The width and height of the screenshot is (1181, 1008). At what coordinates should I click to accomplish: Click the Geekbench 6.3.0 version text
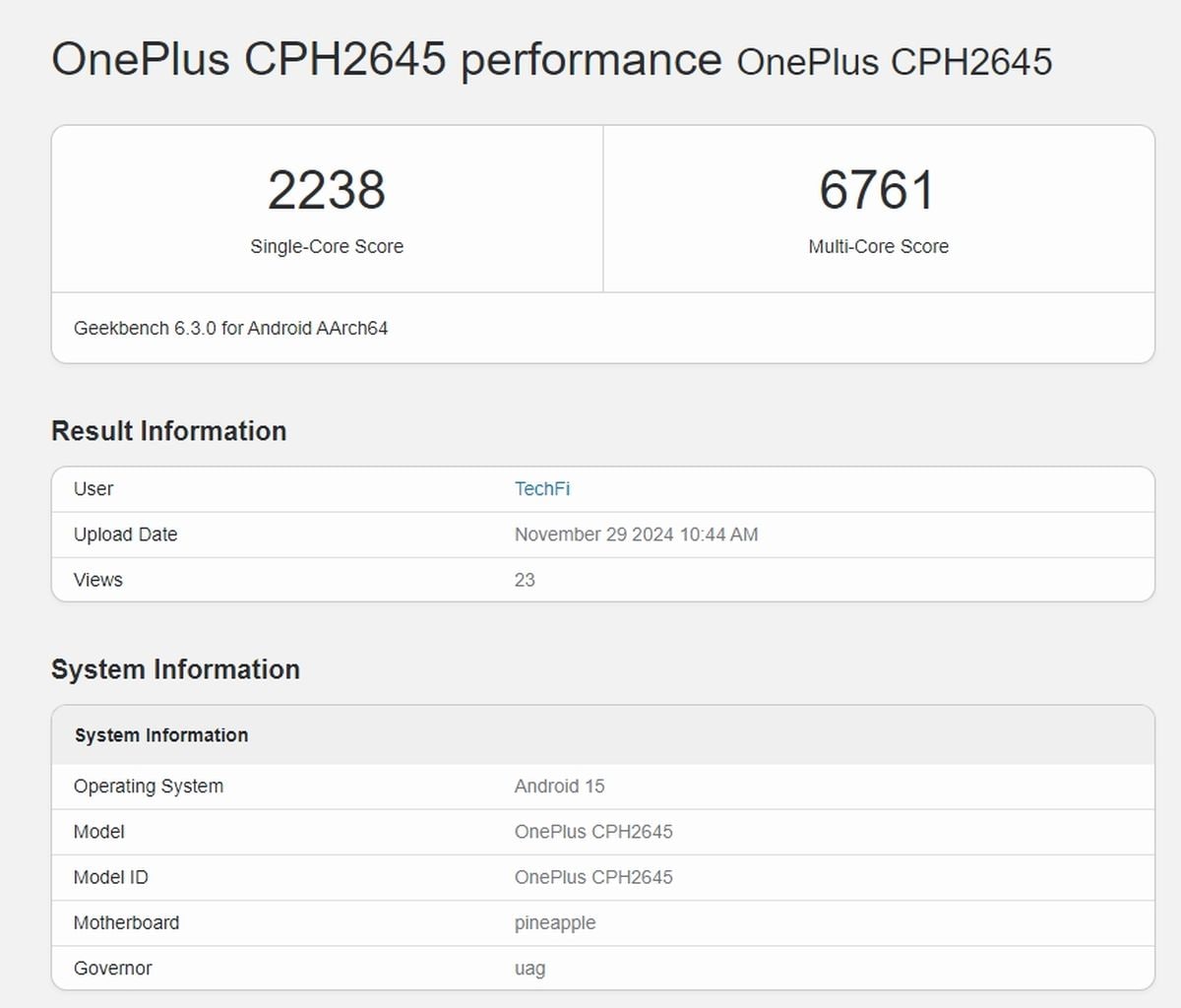click(230, 329)
